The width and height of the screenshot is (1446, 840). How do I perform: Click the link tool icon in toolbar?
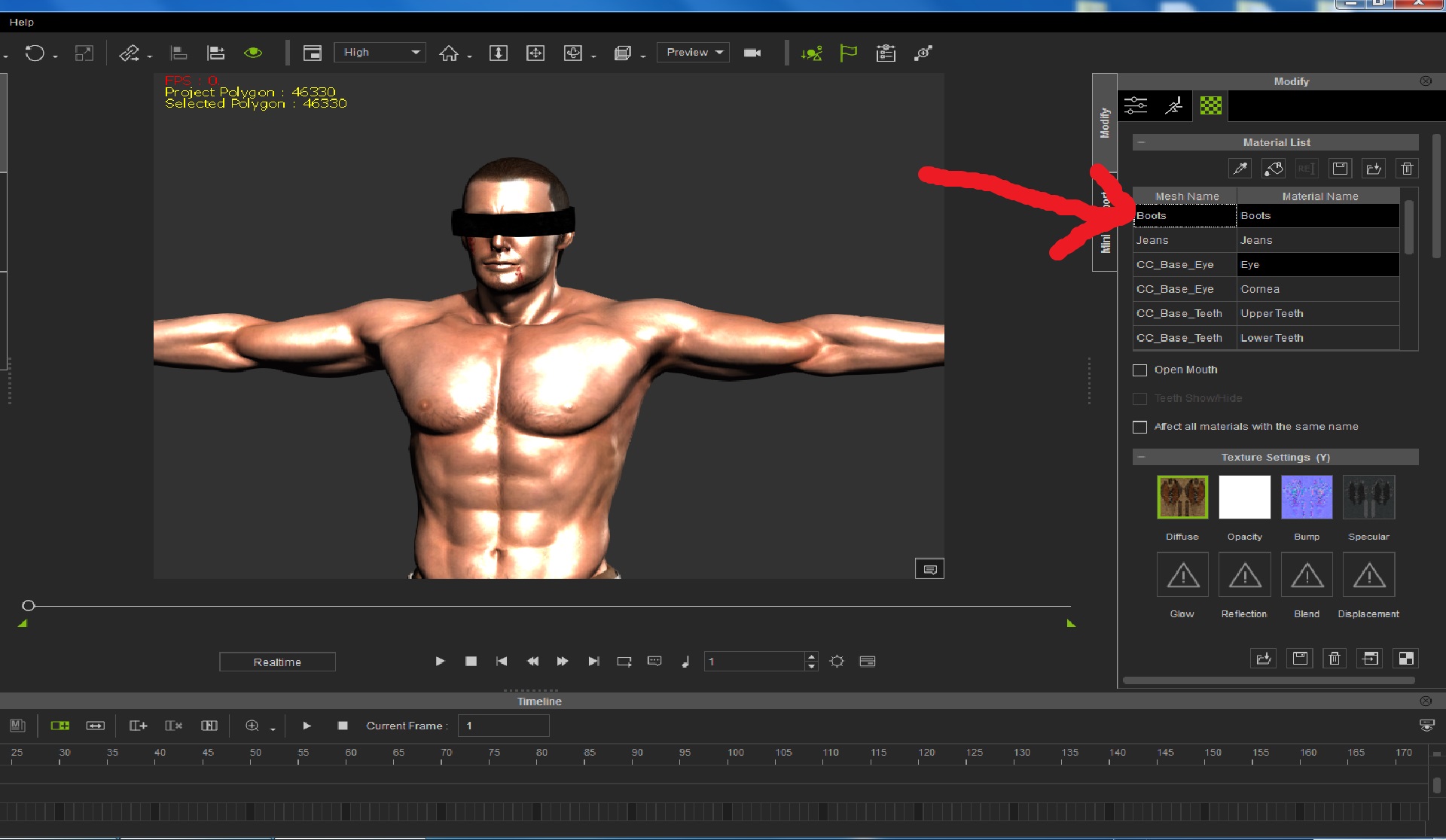click(x=130, y=53)
